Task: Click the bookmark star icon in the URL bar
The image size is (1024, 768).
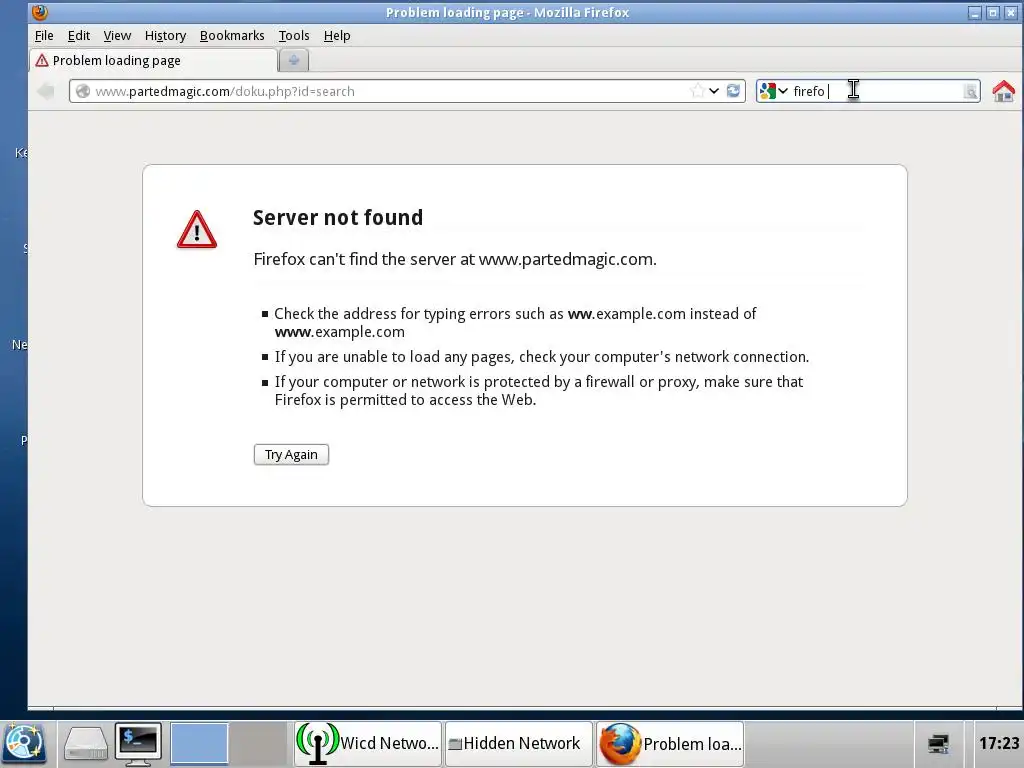Action: click(x=697, y=91)
